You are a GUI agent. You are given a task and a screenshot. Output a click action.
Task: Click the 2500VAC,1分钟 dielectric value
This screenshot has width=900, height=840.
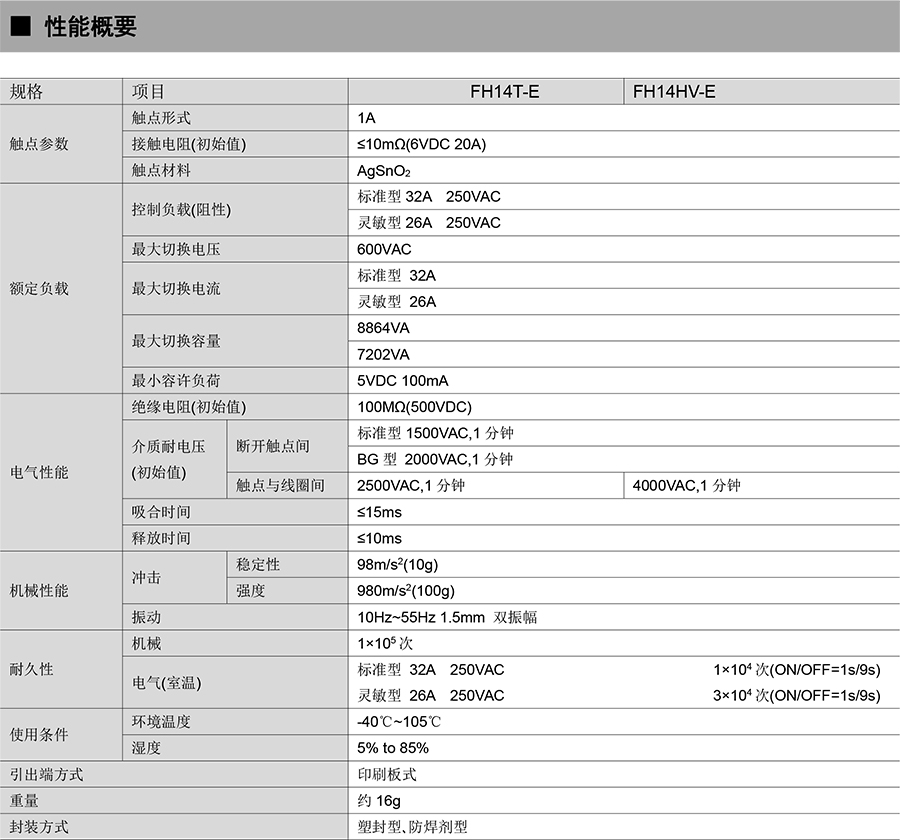(411, 486)
